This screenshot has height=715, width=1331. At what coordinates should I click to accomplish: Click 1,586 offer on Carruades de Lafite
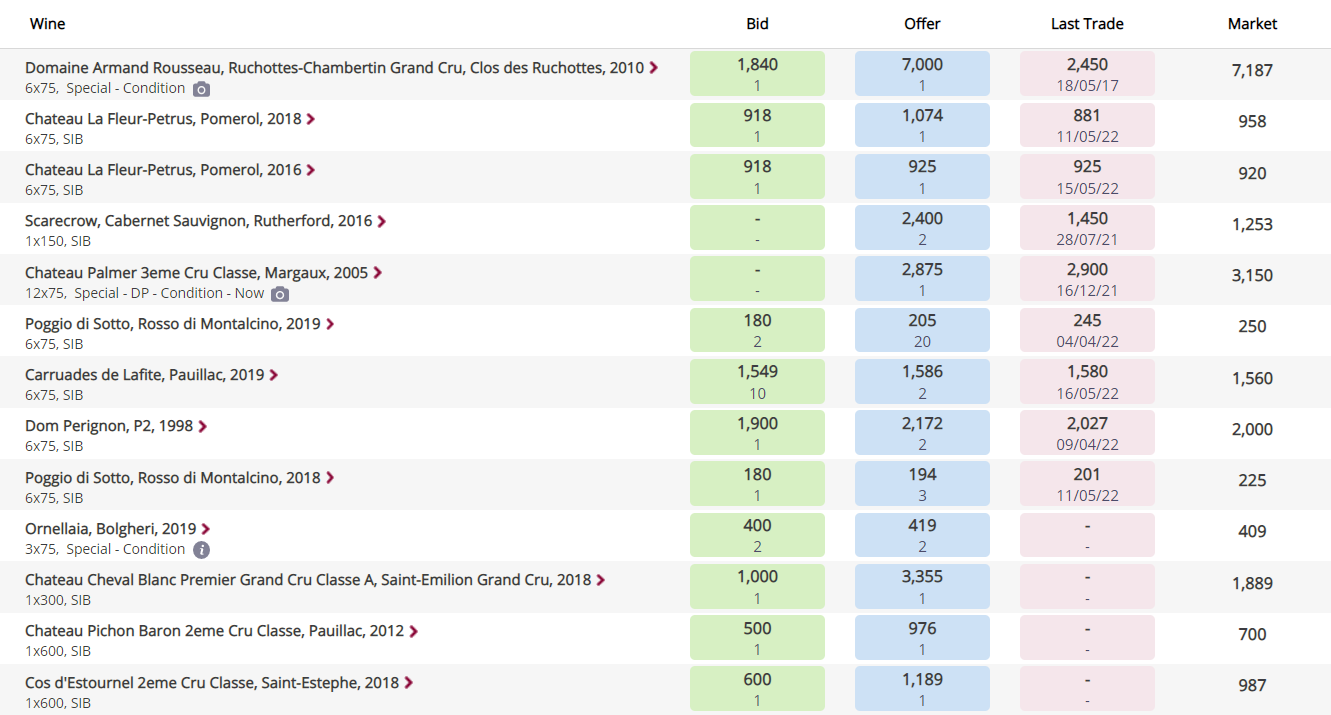(x=922, y=382)
